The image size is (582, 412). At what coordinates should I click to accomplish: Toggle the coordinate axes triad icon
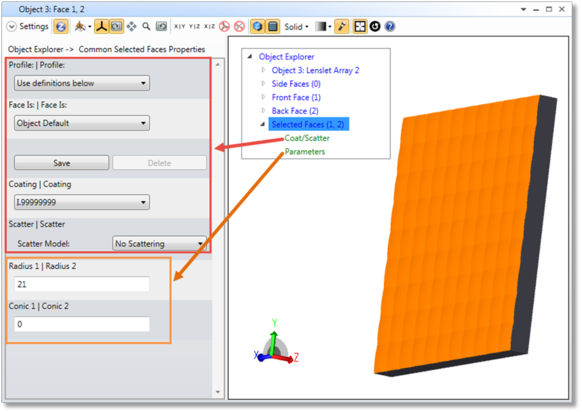pyautogui.click(x=101, y=27)
